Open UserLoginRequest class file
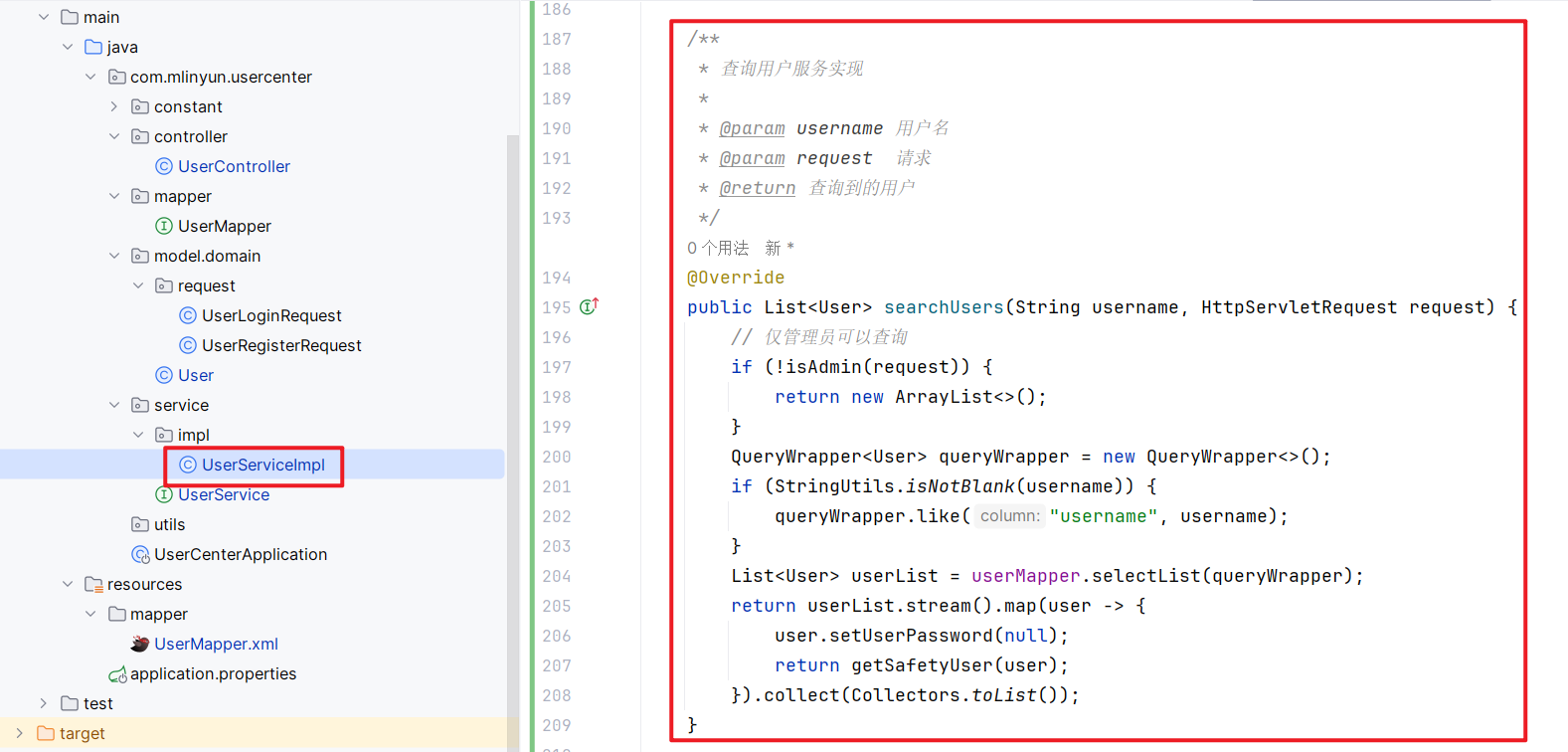This screenshot has width=1568, height=752. 270,315
